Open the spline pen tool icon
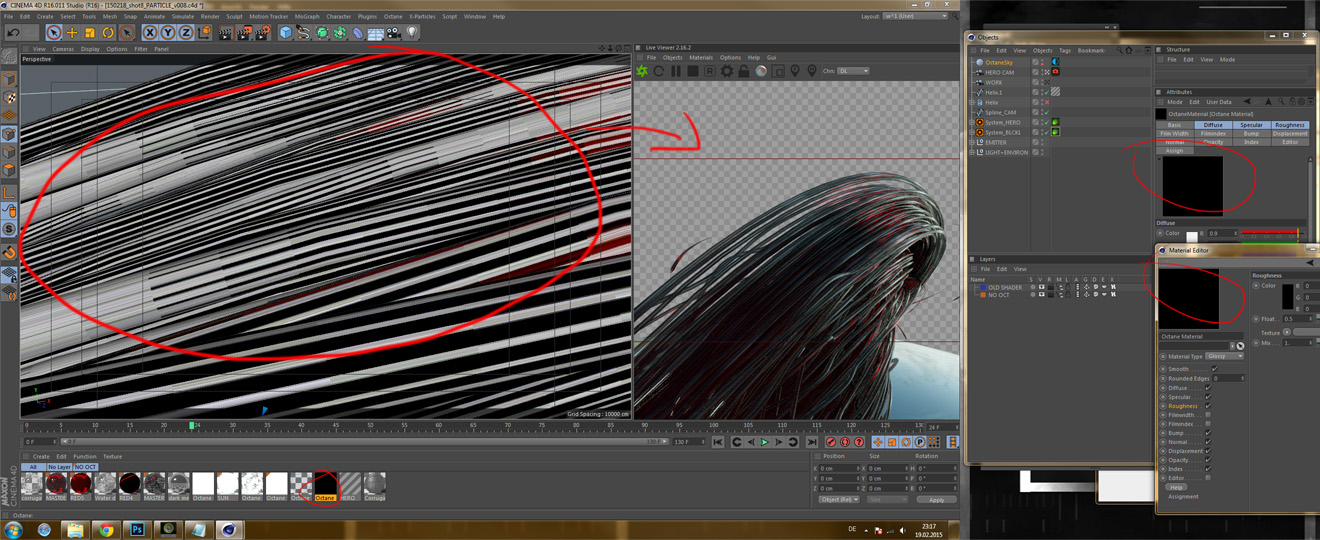The height and width of the screenshot is (540, 1320). pos(304,33)
